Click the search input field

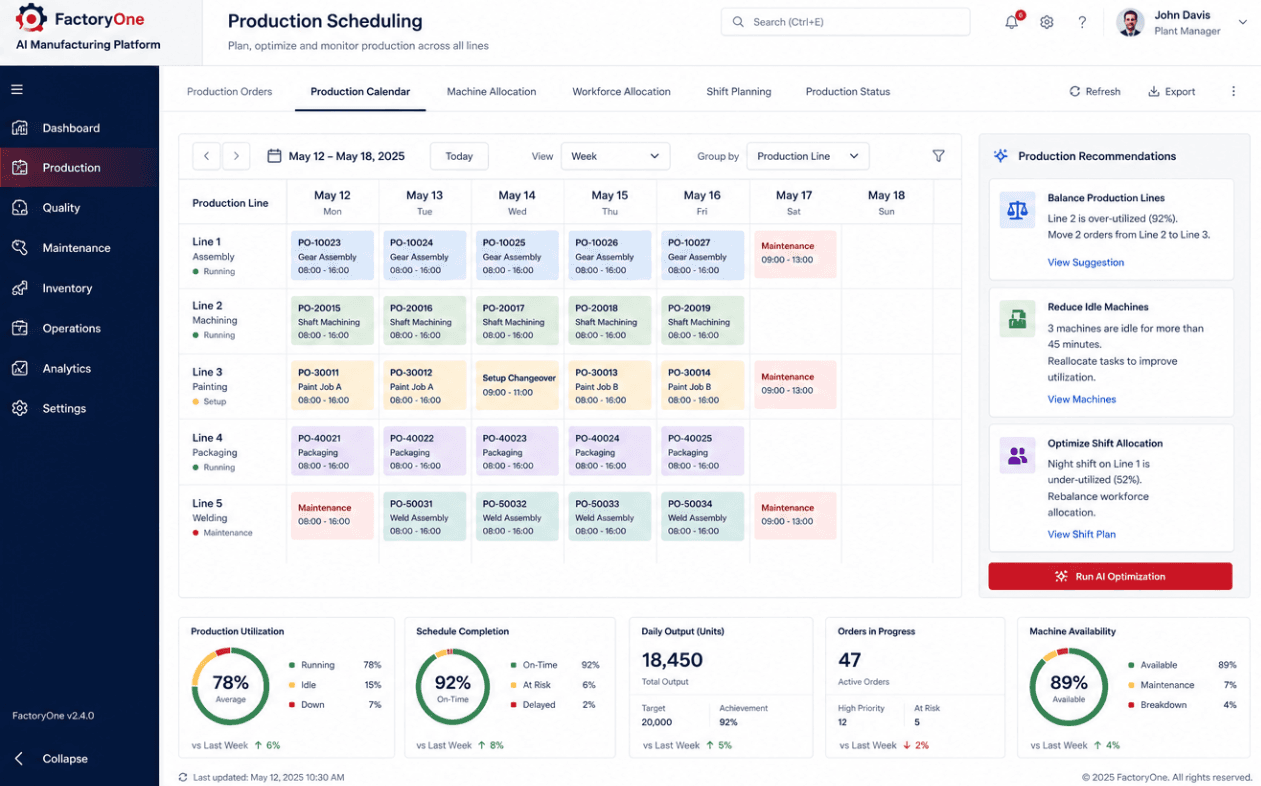click(x=845, y=22)
